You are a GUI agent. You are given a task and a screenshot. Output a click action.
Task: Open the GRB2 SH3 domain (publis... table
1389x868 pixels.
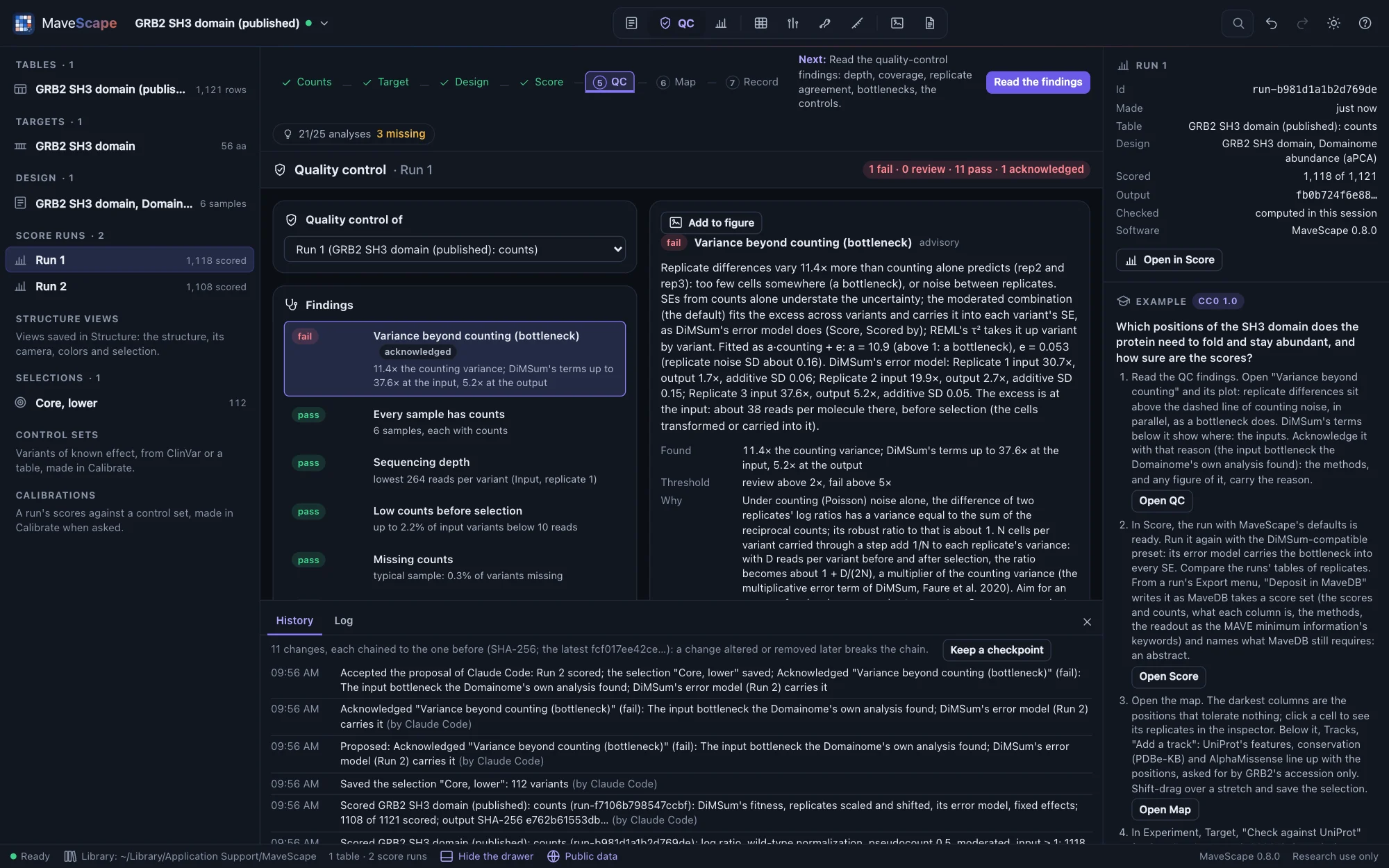tap(130, 90)
